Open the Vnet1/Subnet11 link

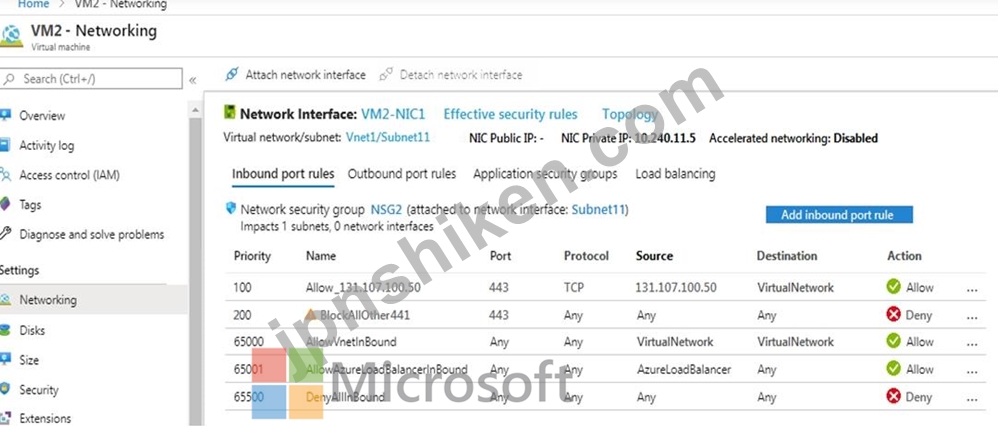coord(388,138)
